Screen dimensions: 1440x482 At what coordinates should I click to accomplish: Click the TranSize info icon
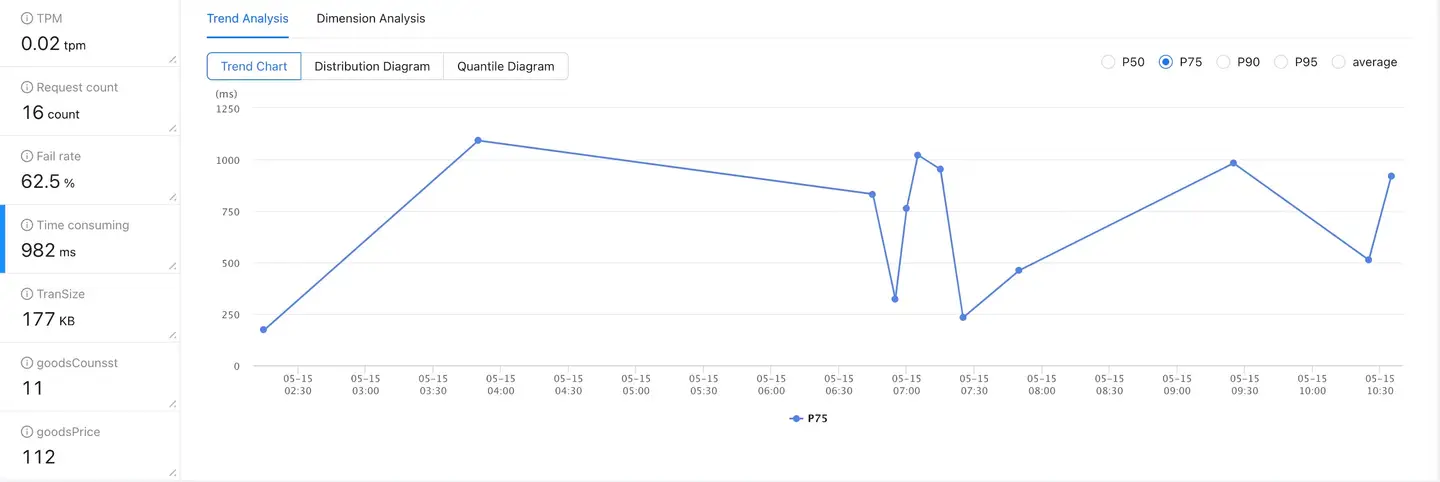[x=27, y=295]
